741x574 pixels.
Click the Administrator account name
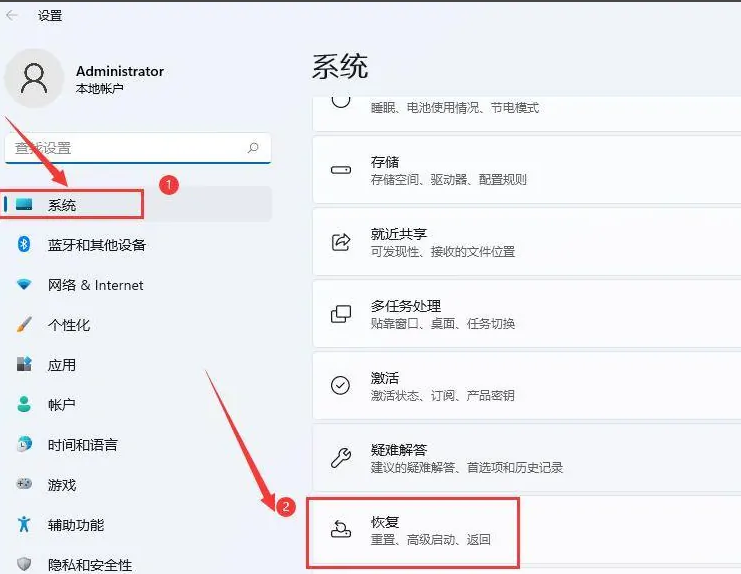pos(120,71)
